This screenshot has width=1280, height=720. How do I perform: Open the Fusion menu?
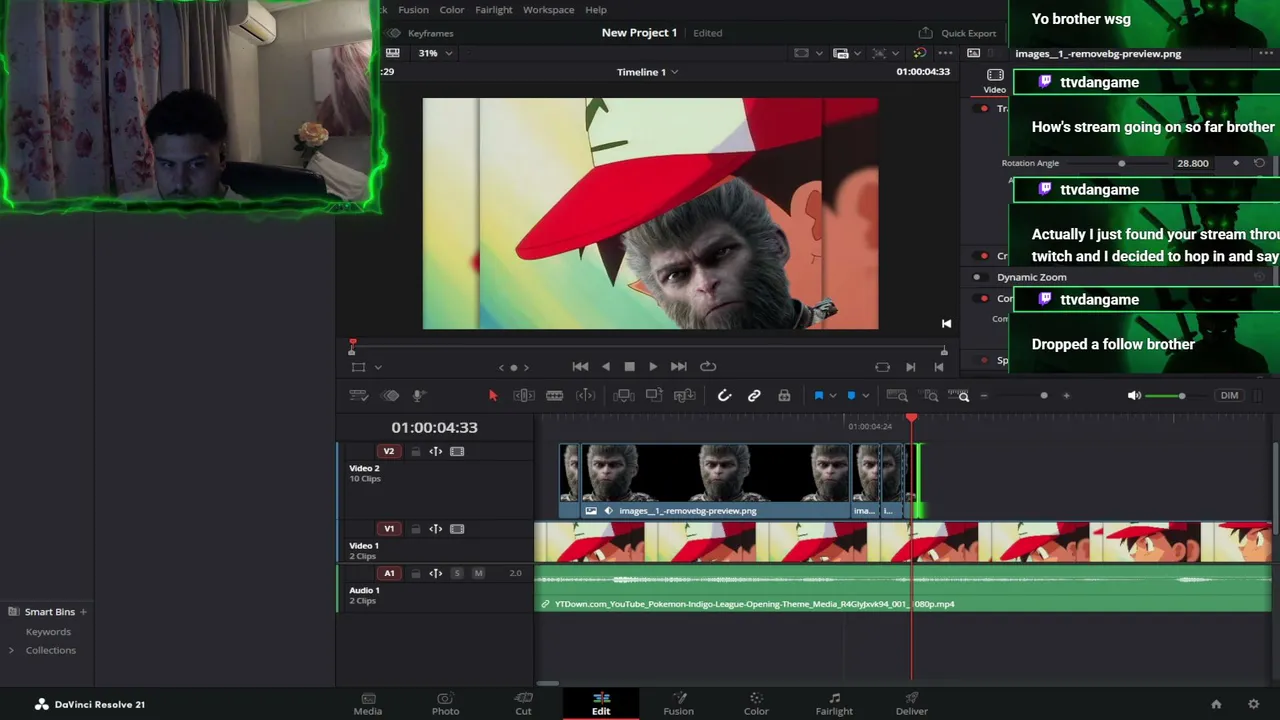413,10
